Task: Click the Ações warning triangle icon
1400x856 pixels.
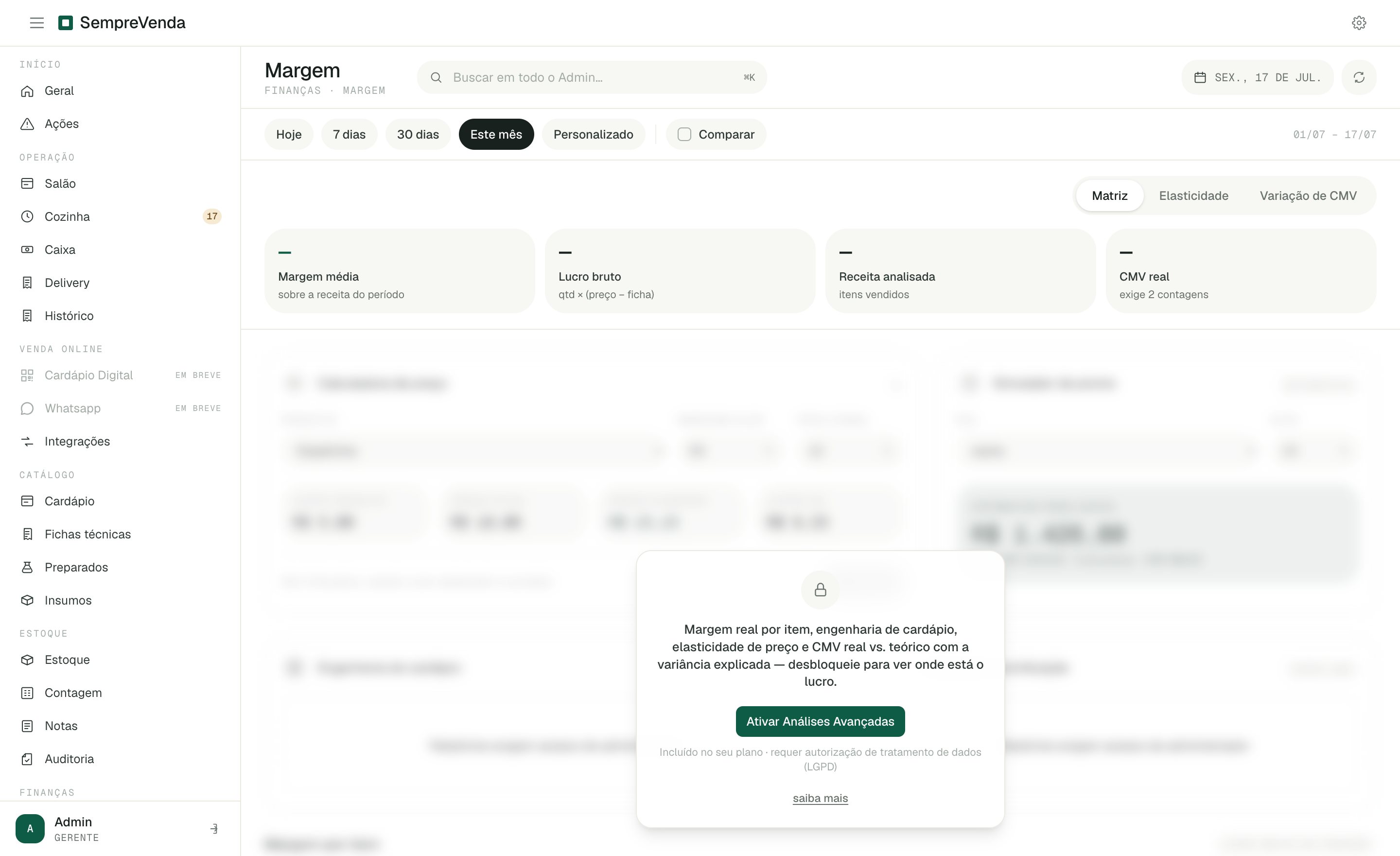Action: click(27, 124)
